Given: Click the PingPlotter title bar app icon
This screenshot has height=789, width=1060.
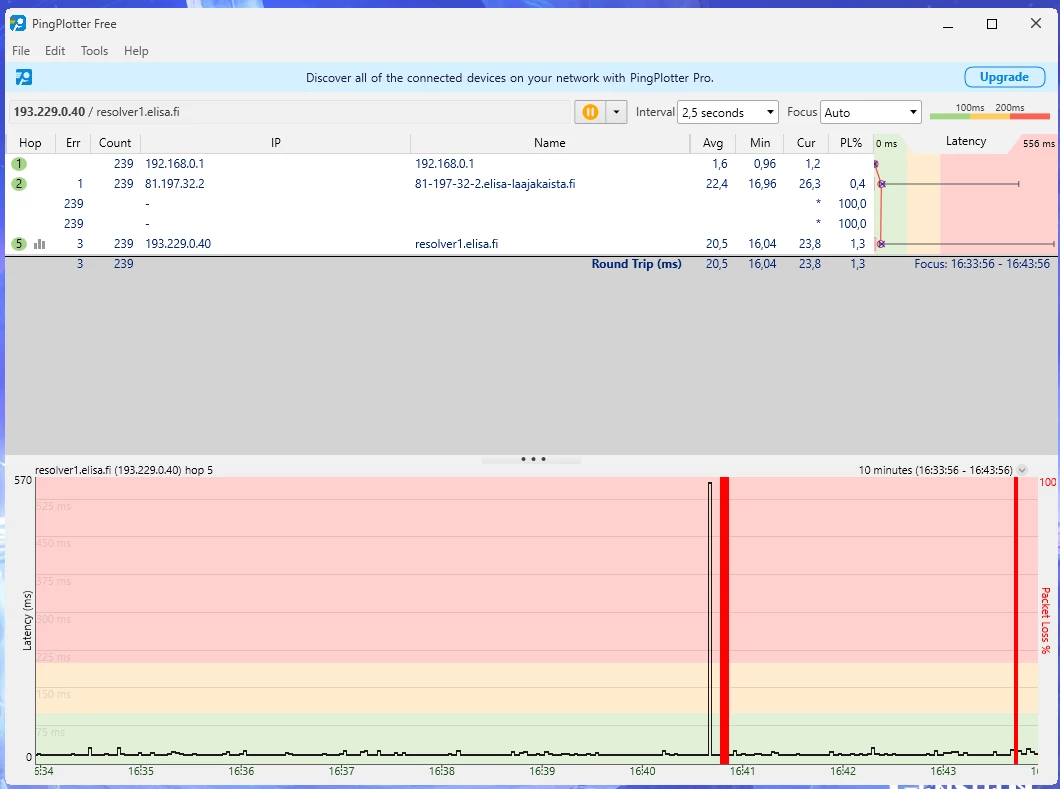Looking at the screenshot, I should coord(18,24).
